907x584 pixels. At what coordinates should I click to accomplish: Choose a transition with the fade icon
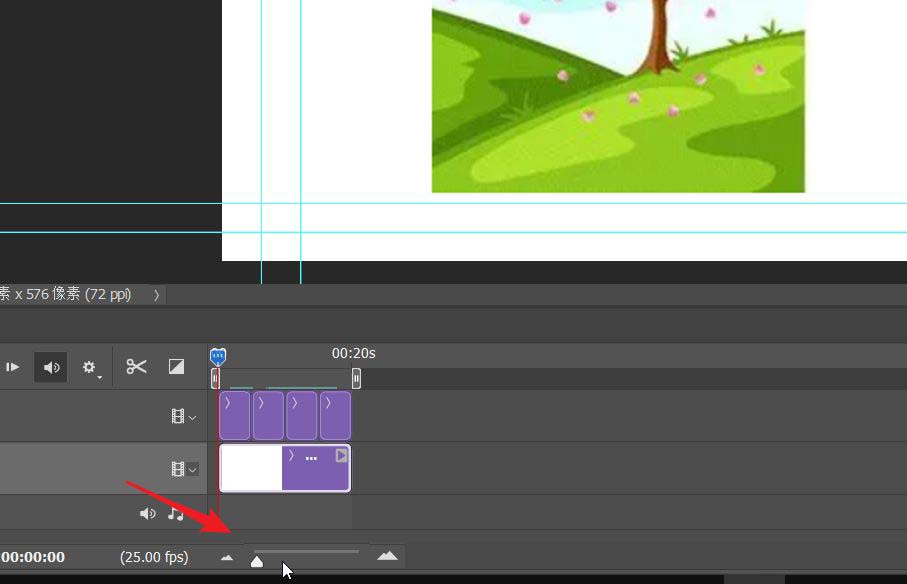point(176,367)
